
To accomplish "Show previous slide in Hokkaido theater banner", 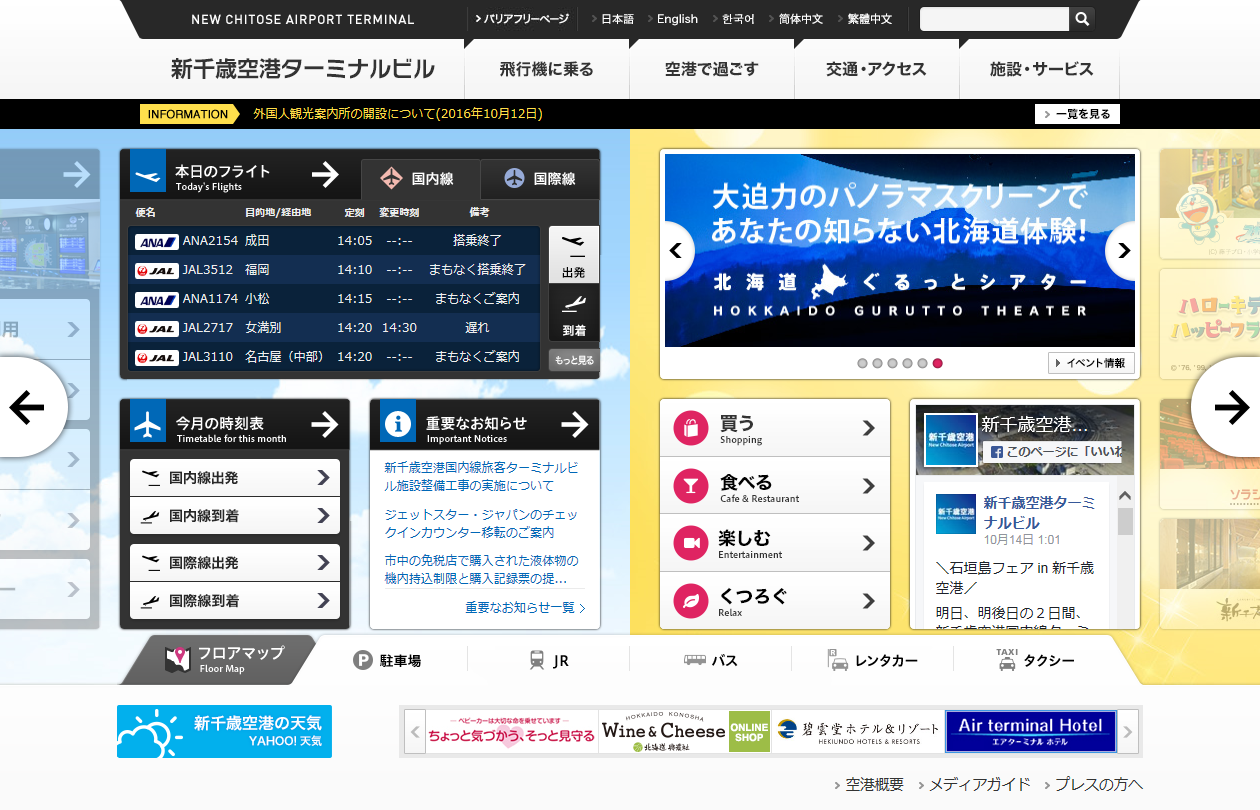I will (677, 251).
